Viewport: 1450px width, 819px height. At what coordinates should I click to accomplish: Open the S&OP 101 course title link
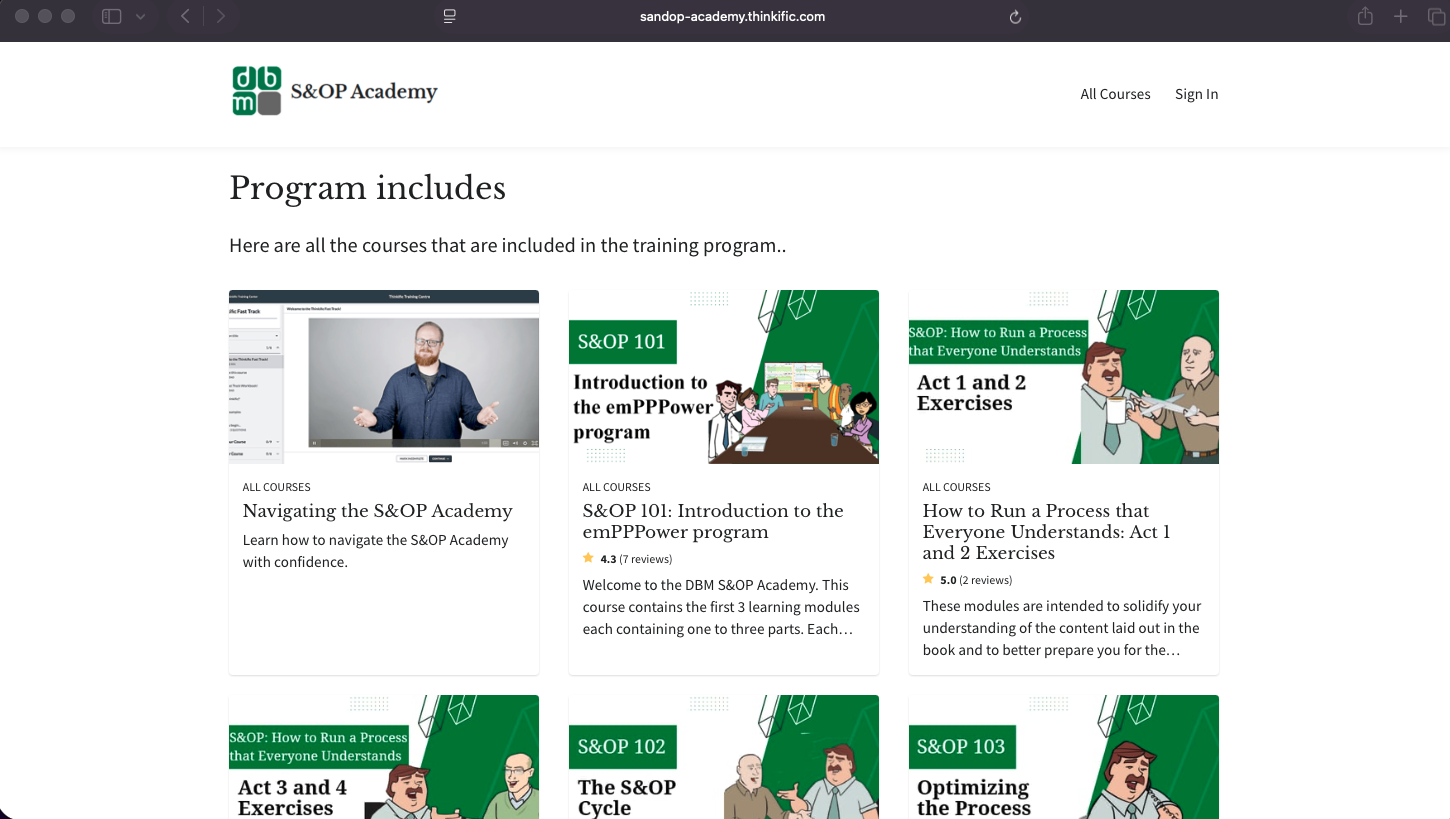point(712,521)
